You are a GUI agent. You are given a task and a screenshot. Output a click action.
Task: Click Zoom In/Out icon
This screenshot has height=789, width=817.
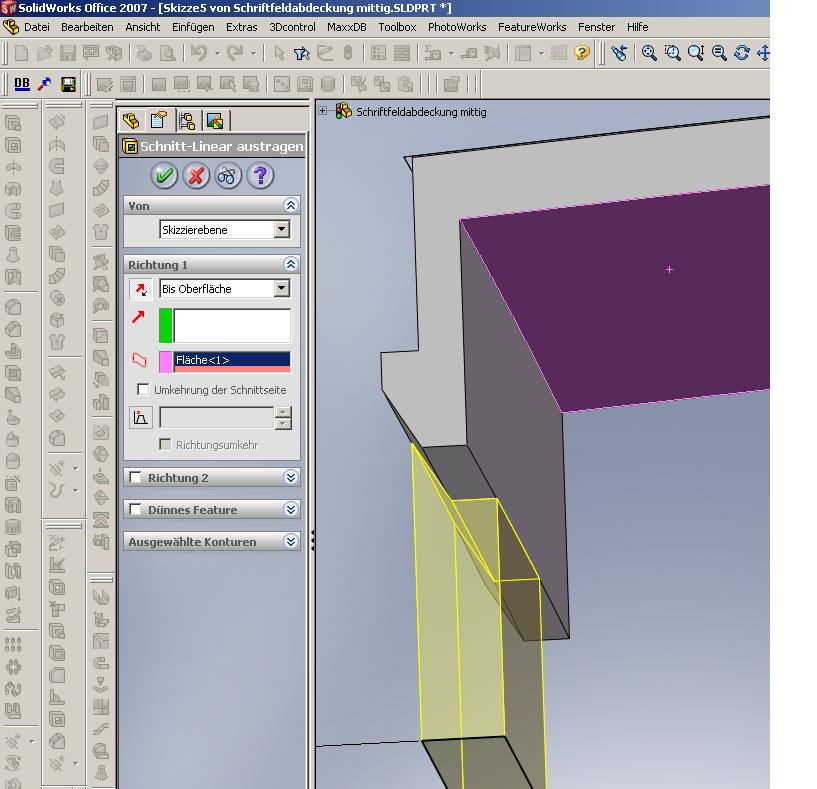tap(696, 53)
